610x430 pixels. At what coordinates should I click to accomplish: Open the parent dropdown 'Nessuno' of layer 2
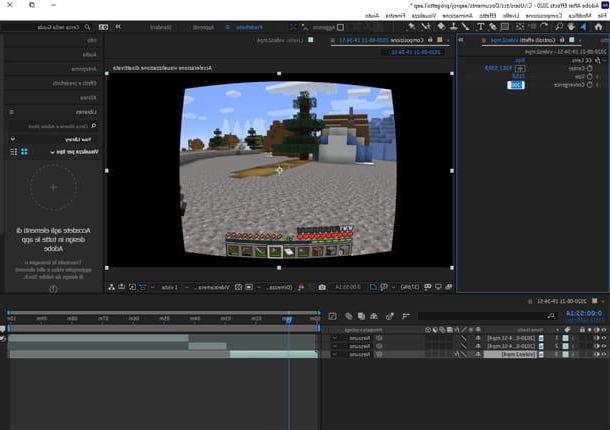353,346
